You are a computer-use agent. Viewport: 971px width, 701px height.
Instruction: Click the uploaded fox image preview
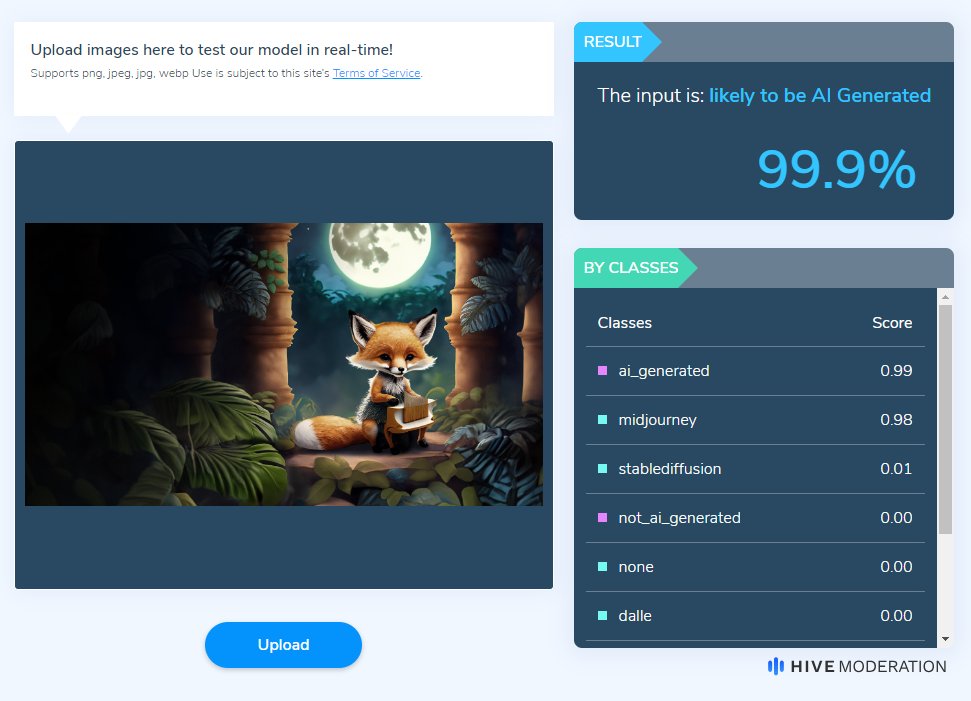coord(284,364)
